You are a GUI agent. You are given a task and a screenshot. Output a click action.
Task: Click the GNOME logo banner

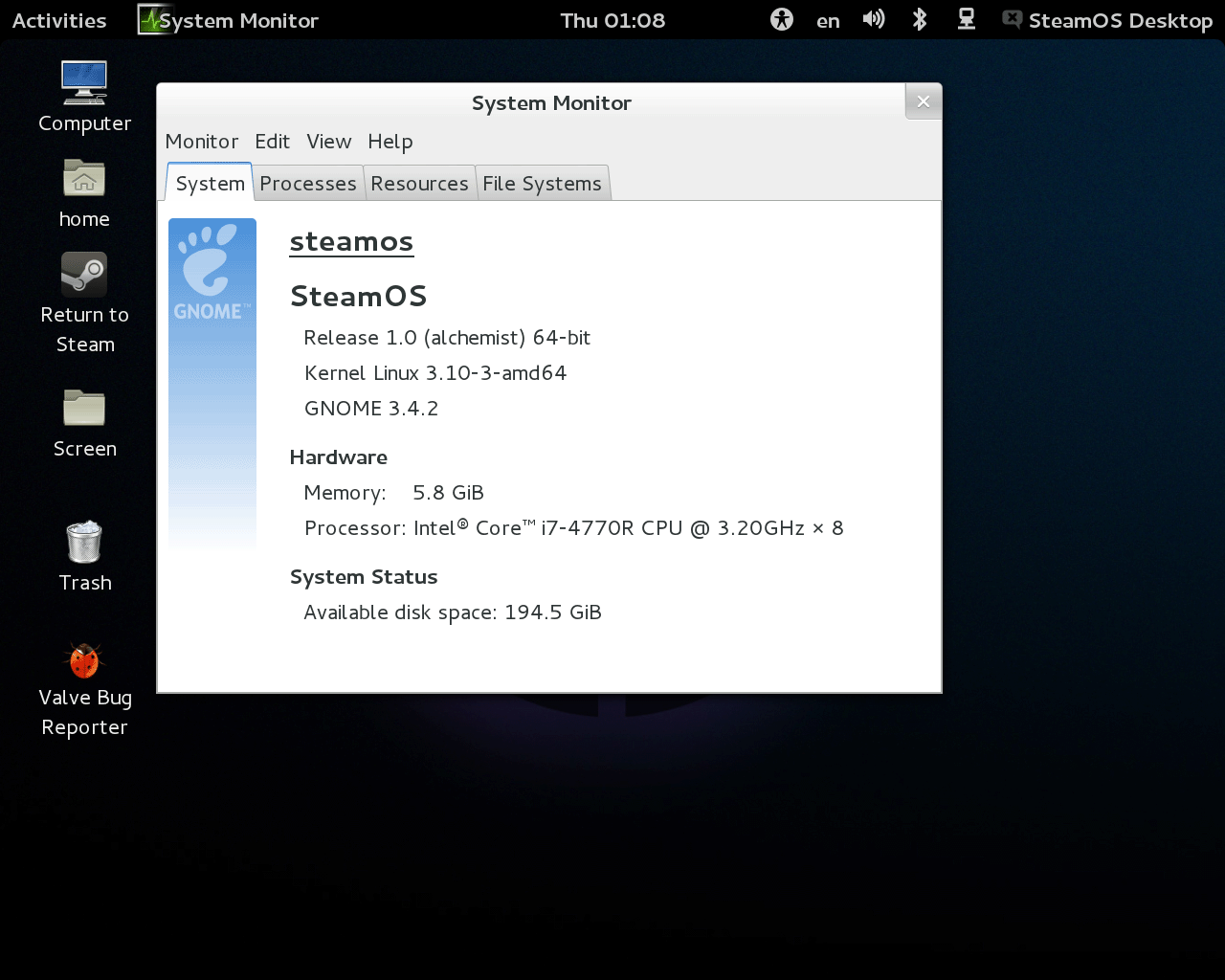click(212, 383)
